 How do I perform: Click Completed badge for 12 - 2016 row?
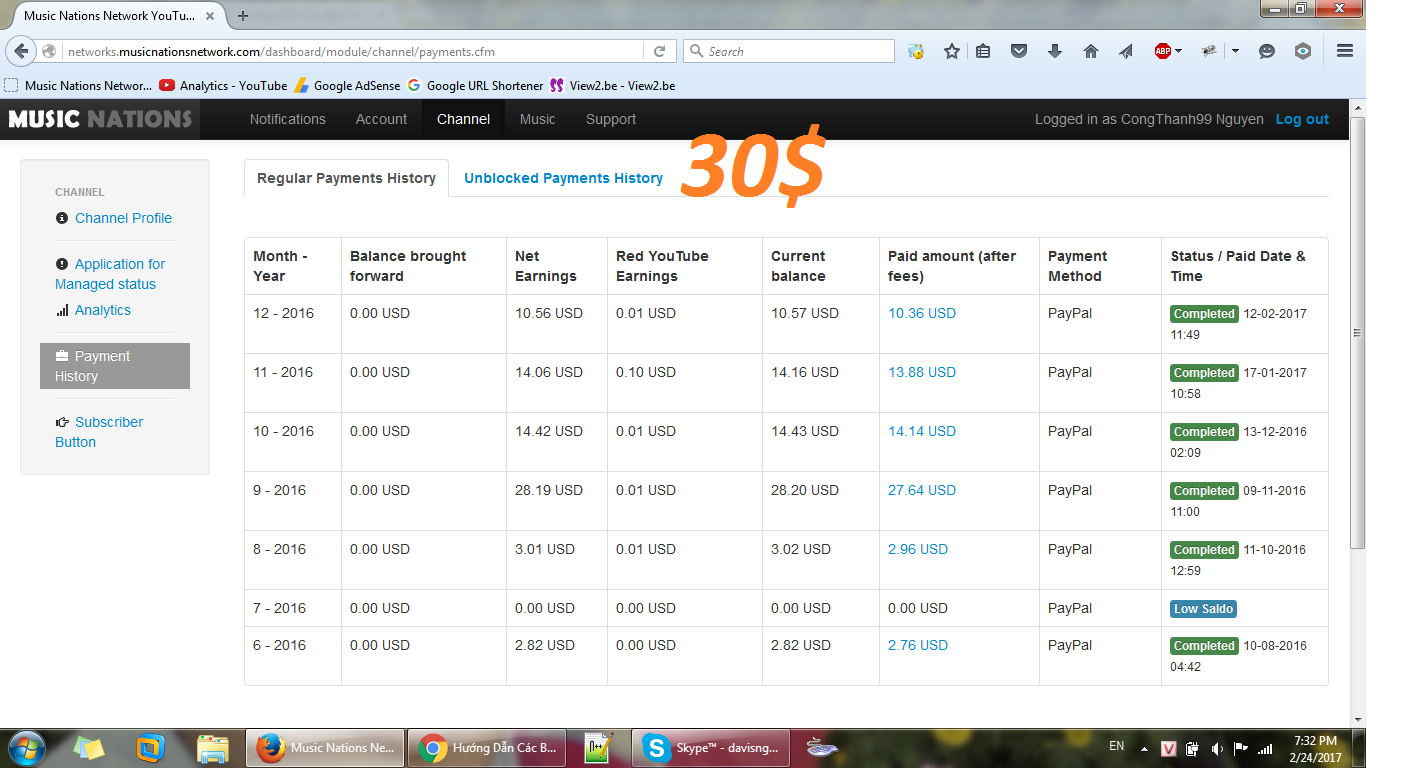tap(1205, 314)
